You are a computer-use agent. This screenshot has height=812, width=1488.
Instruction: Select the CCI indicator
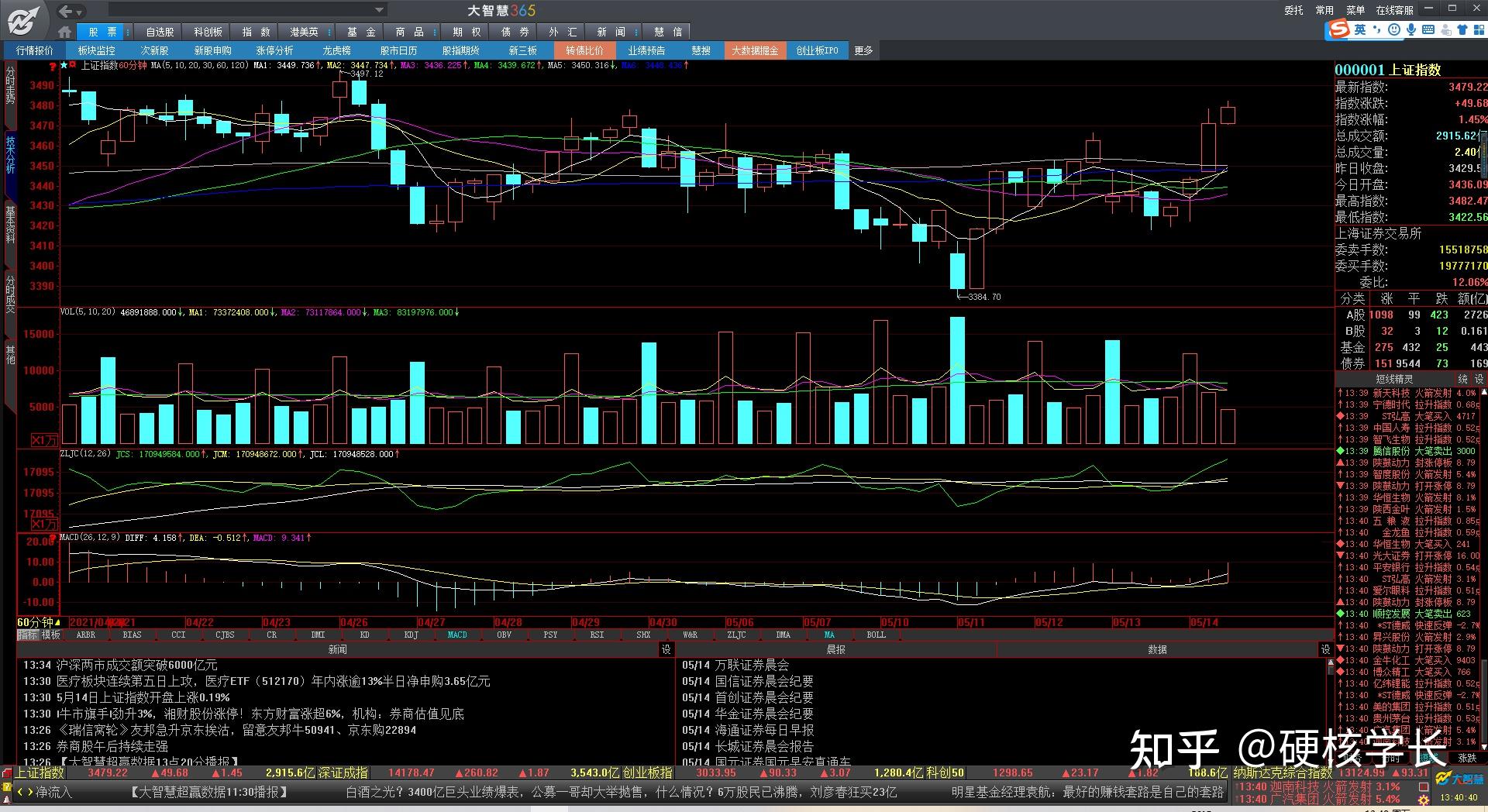[179, 635]
